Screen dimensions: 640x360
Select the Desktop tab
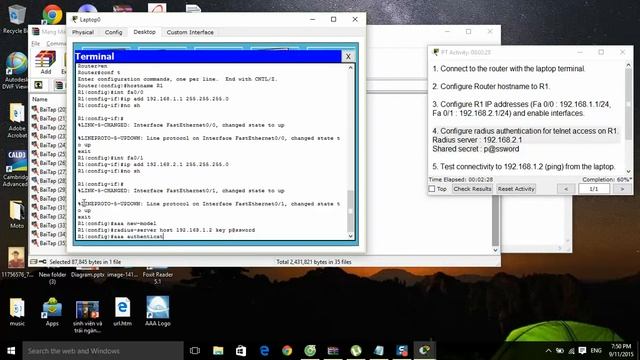point(144,32)
